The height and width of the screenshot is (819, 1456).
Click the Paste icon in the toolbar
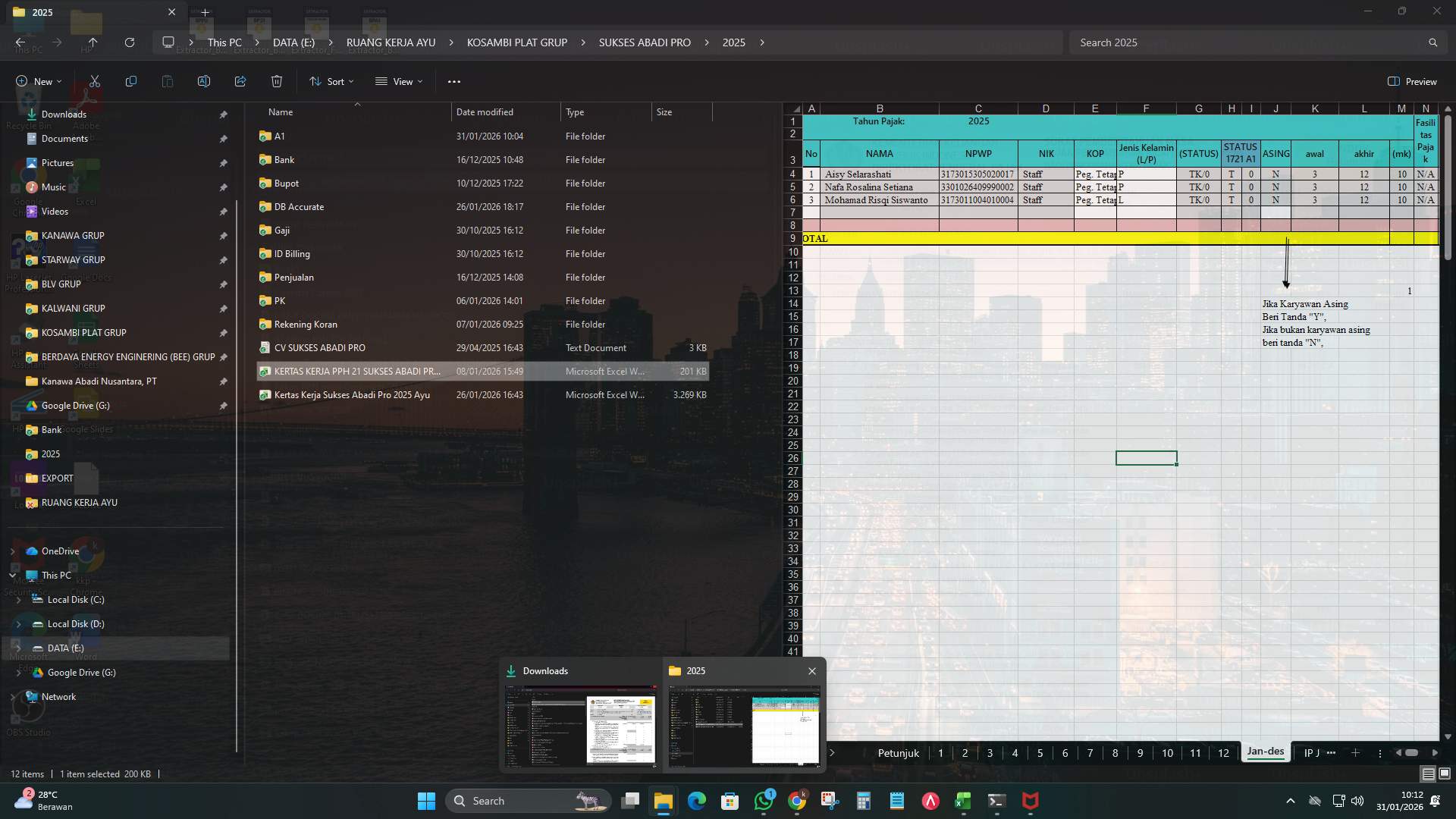point(167,81)
